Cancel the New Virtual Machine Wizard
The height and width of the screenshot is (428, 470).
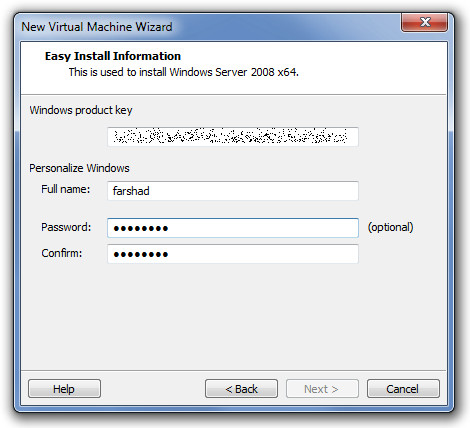pyautogui.click(x=403, y=389)
